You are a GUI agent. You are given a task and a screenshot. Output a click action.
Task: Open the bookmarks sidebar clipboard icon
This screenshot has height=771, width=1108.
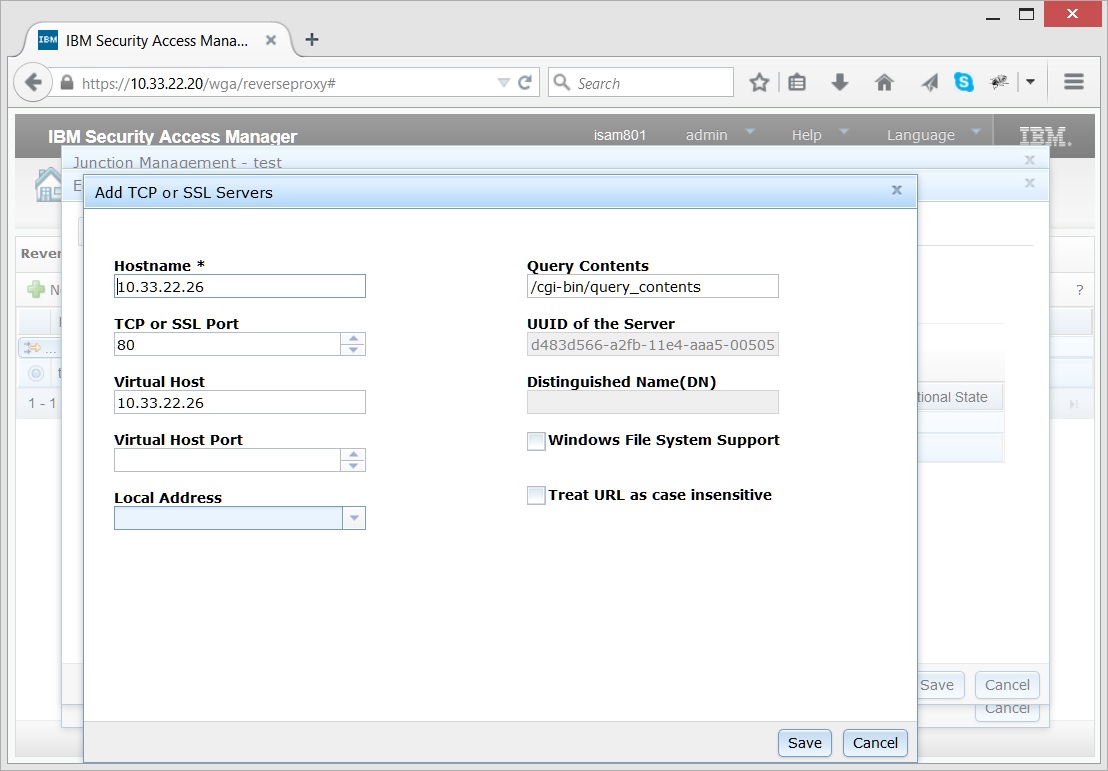797,82
